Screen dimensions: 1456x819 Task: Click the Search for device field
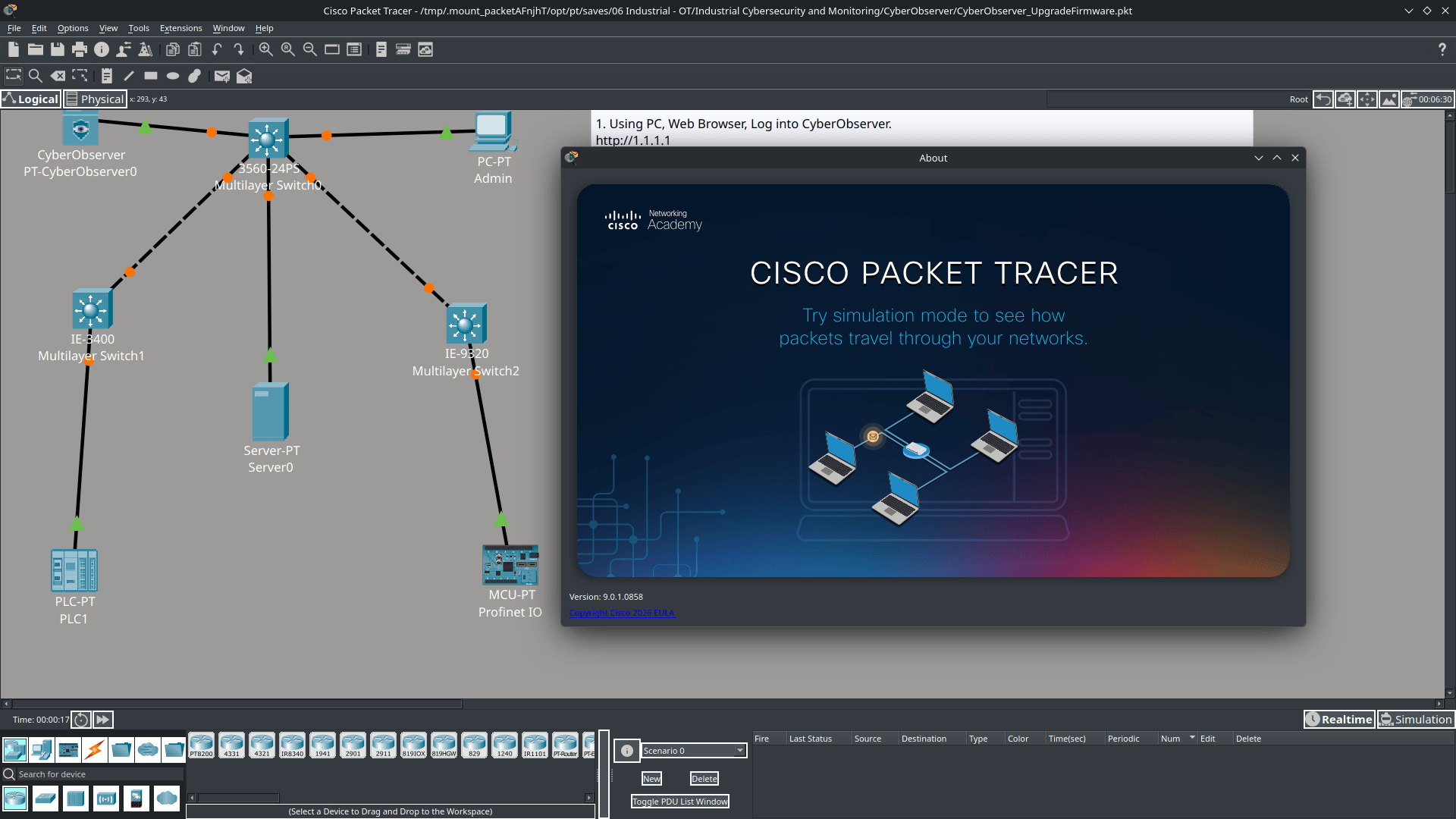[99, 774]
